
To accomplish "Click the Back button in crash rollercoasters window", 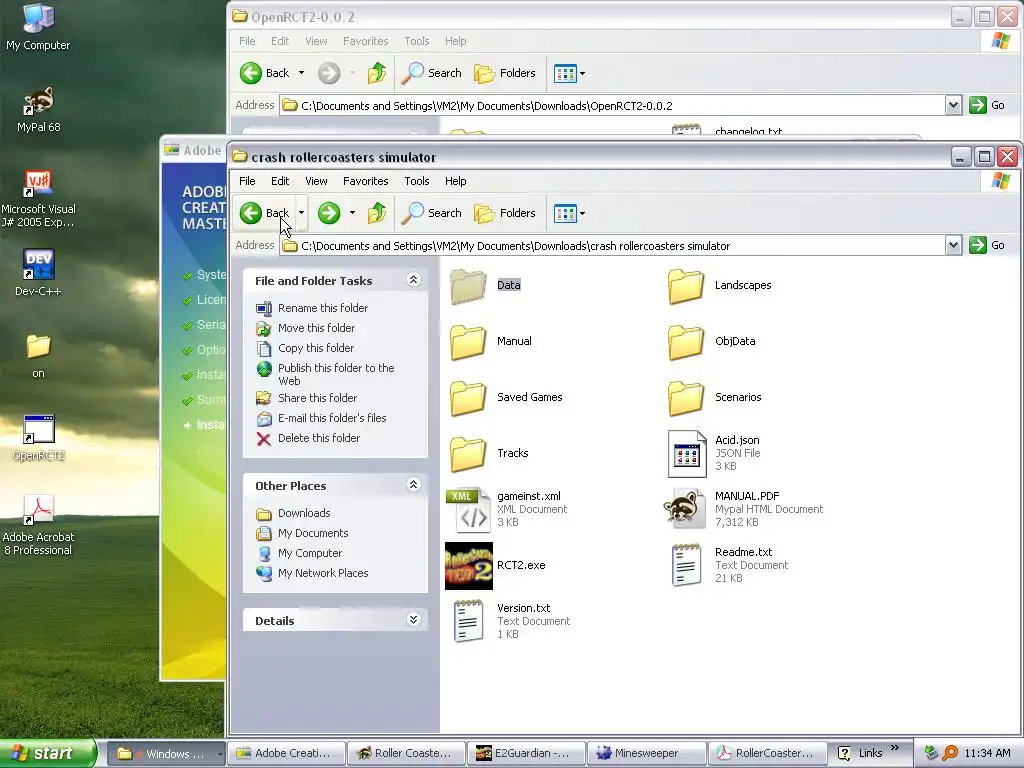I will coord(264,213).
